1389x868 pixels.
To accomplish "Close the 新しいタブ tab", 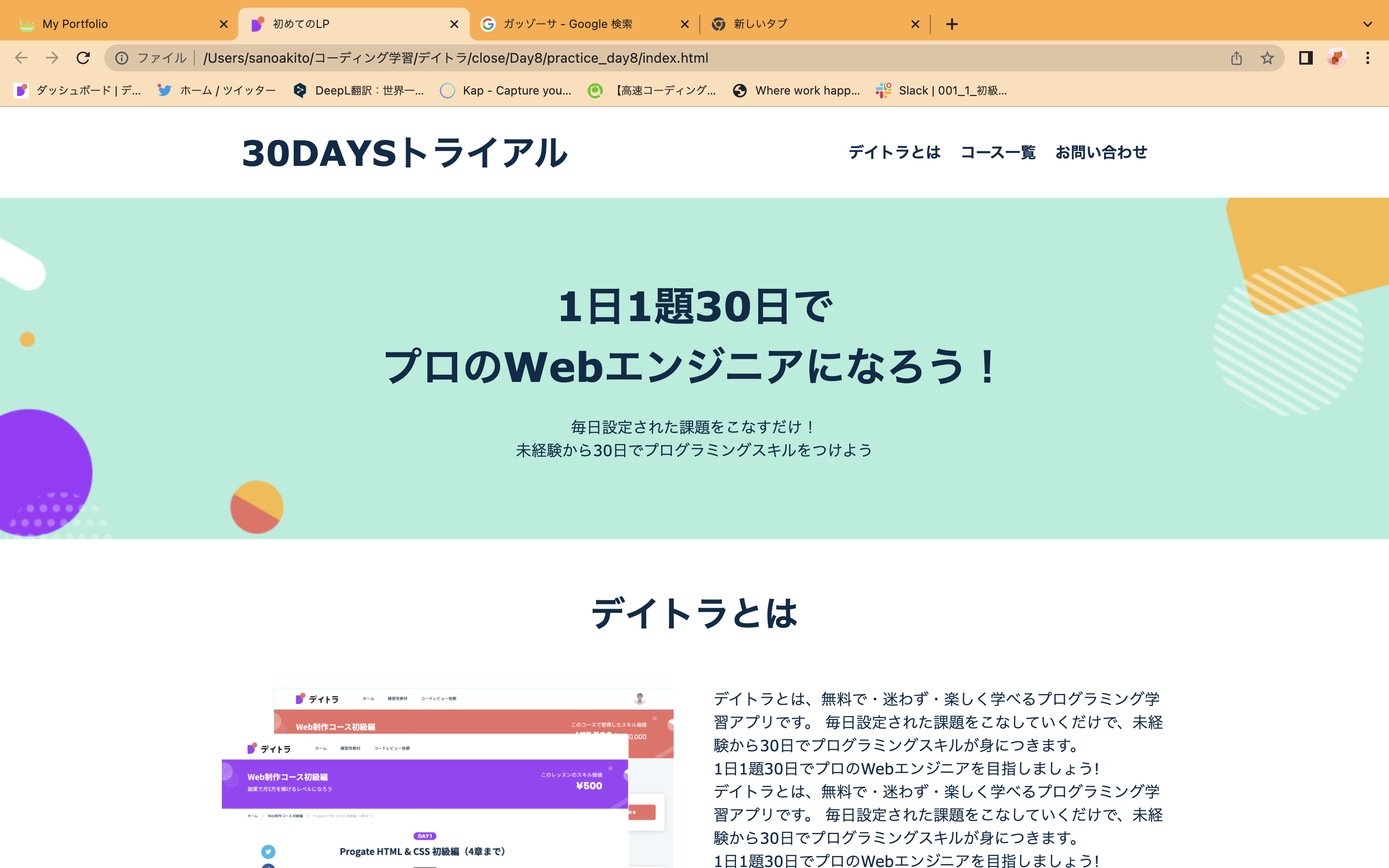I will [x=915, y=24].
